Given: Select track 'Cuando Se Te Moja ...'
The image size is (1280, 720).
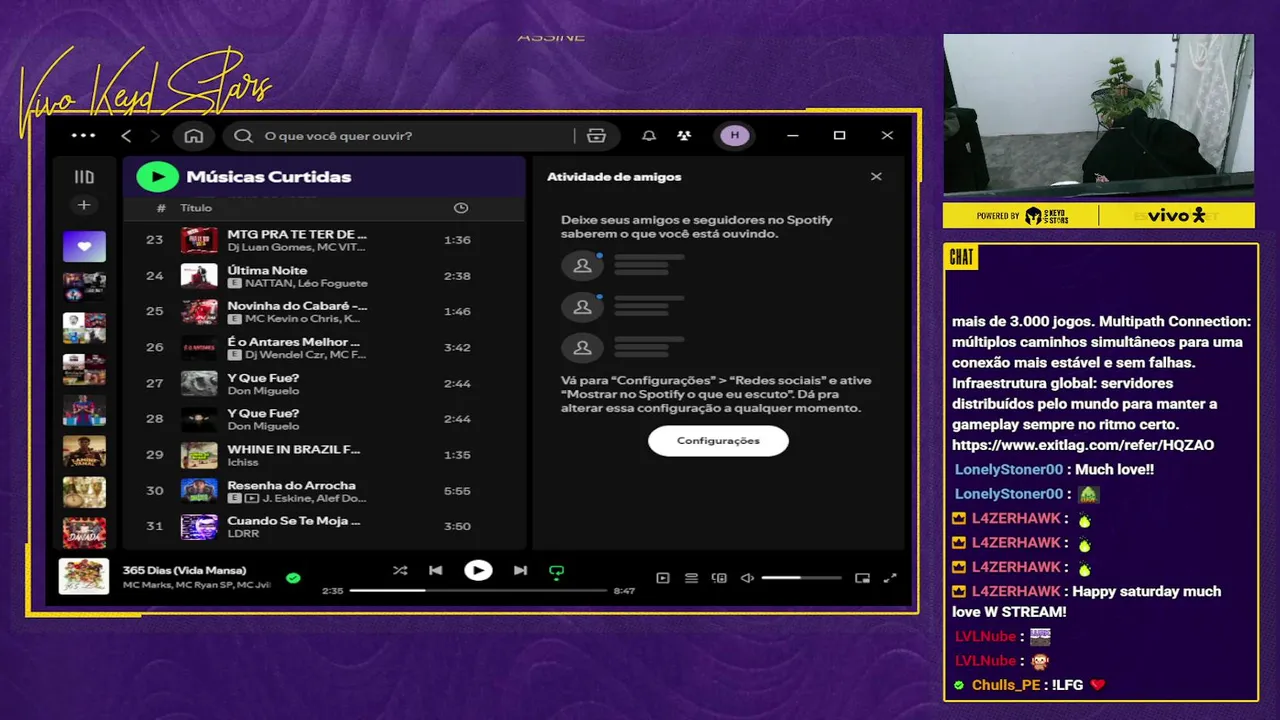Looking at the screenshot, I should 324,527.
